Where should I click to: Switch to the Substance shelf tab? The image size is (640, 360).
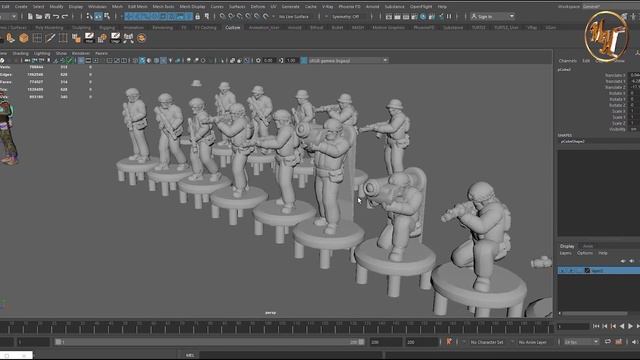click(453, 28)
